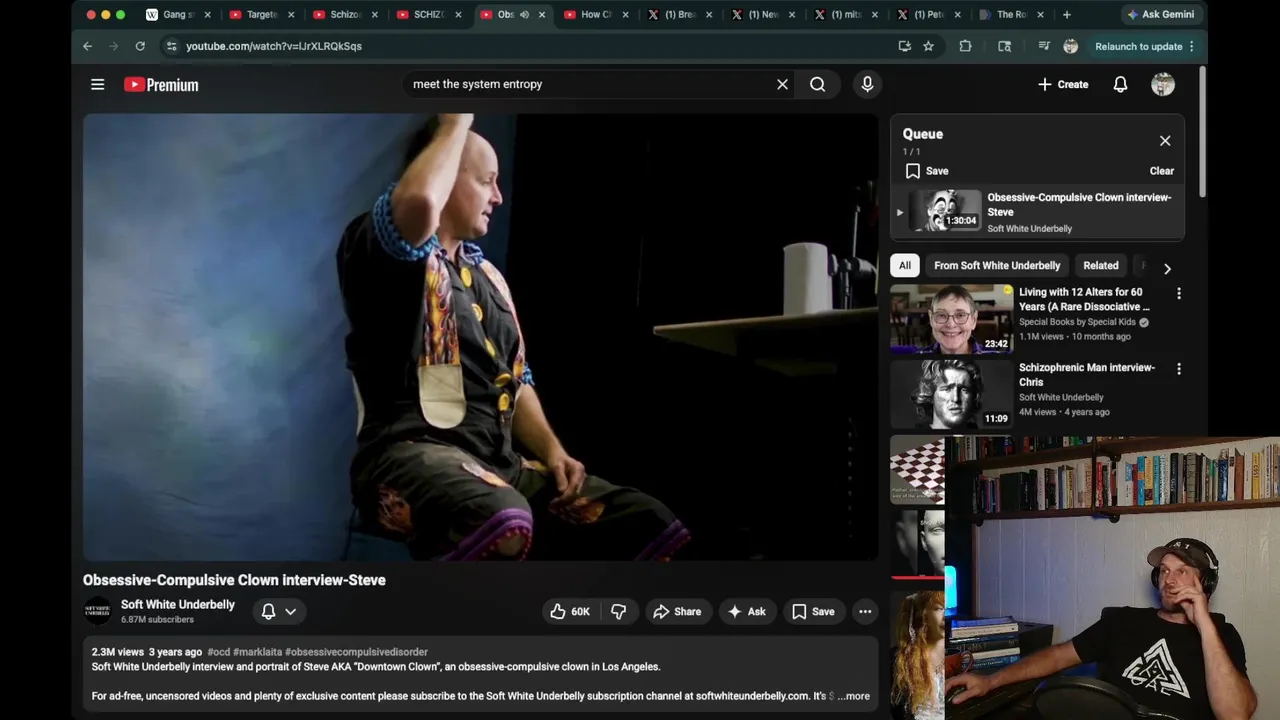1280x720 pixels.
Task: Go forward in browser history
Action: pos(113,46)
